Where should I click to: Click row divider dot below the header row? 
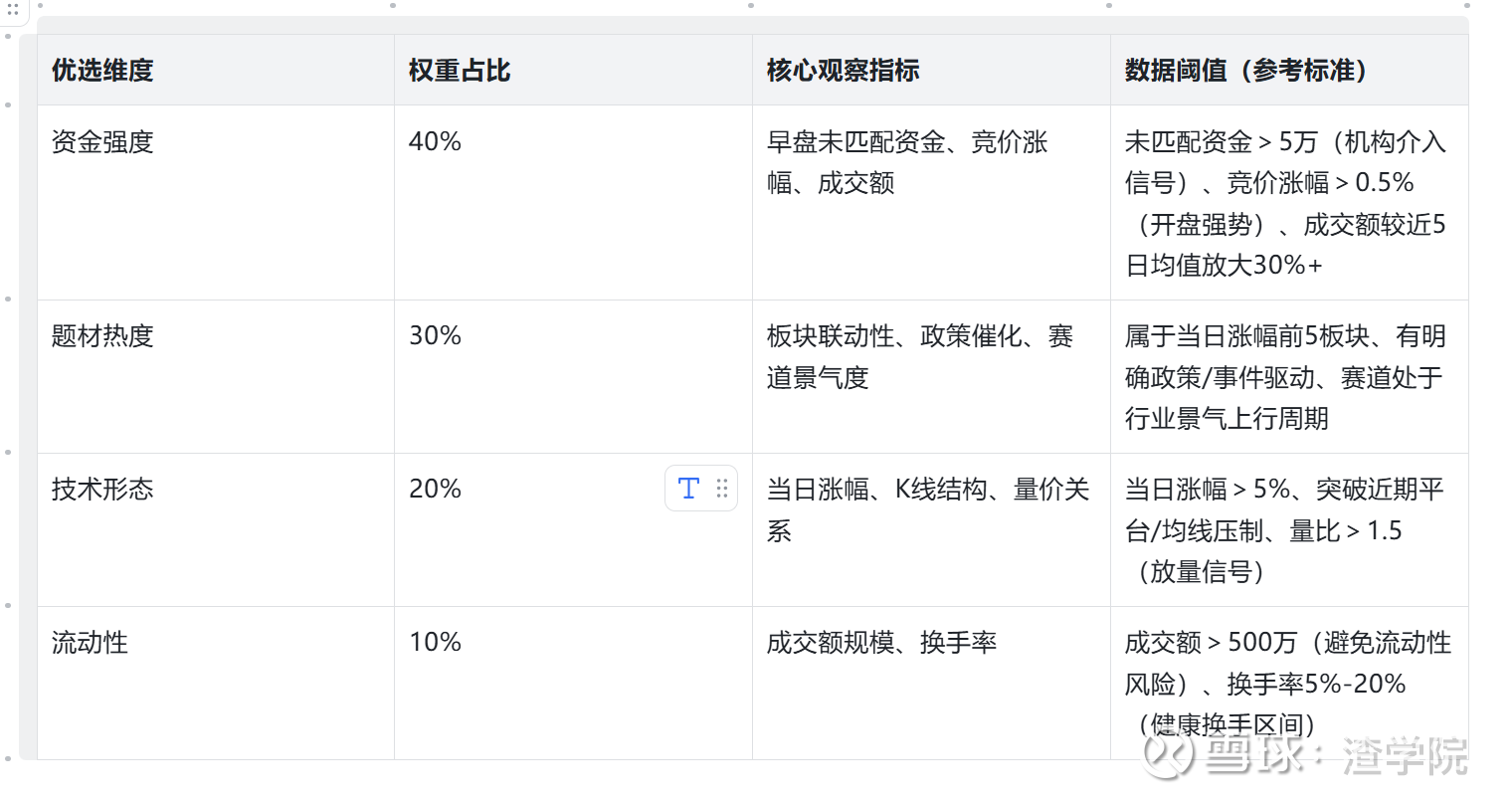click(8, 104)
